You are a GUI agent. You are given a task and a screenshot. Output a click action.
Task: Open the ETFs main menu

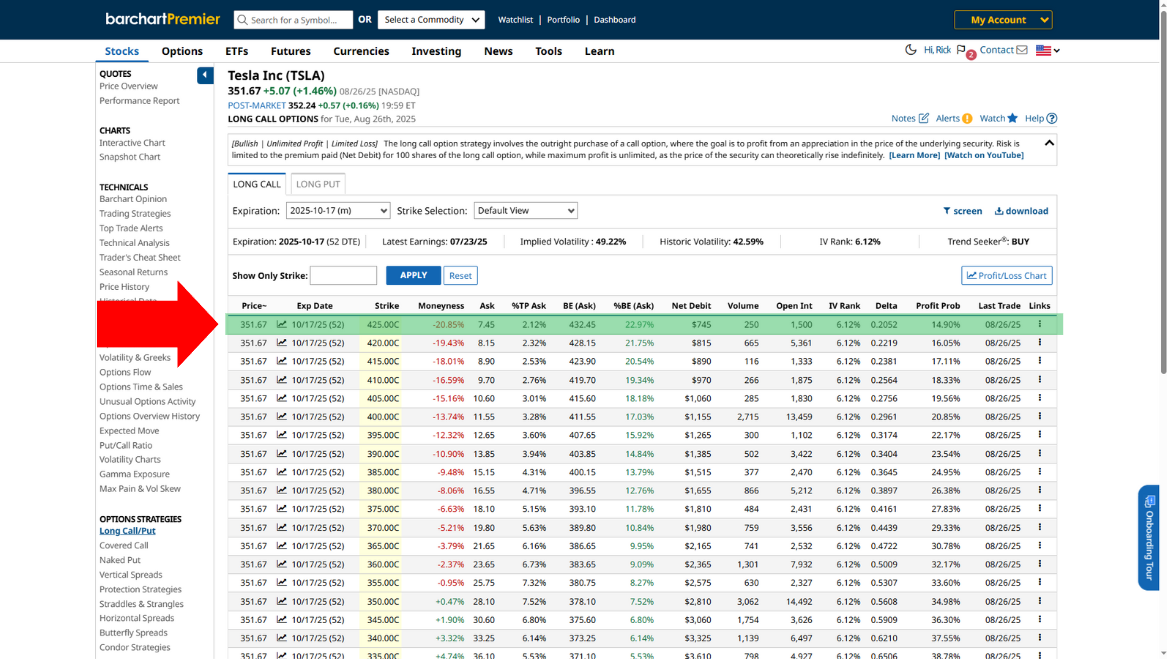pyautogui.click(x=237, y=51)
